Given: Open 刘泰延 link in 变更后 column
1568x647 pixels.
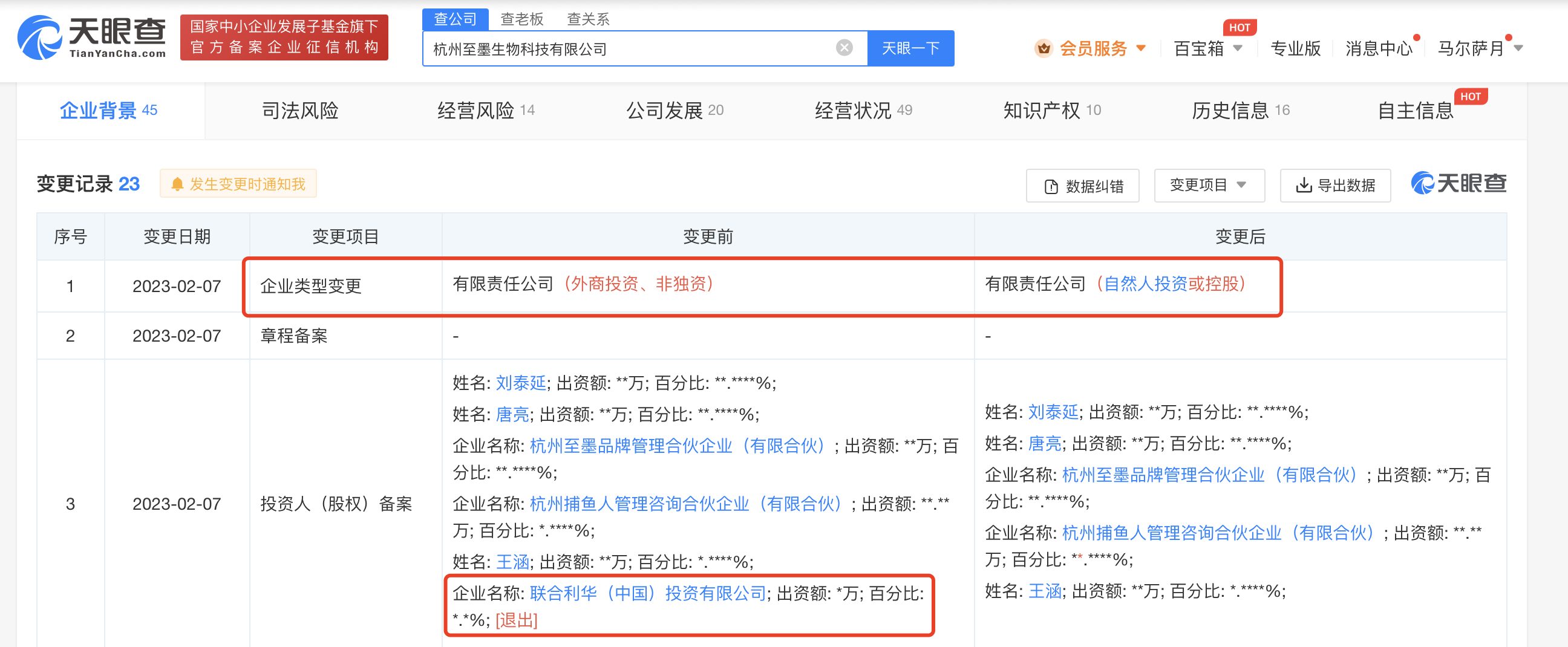Looking at the screenshot, I should click(1053, 412).
